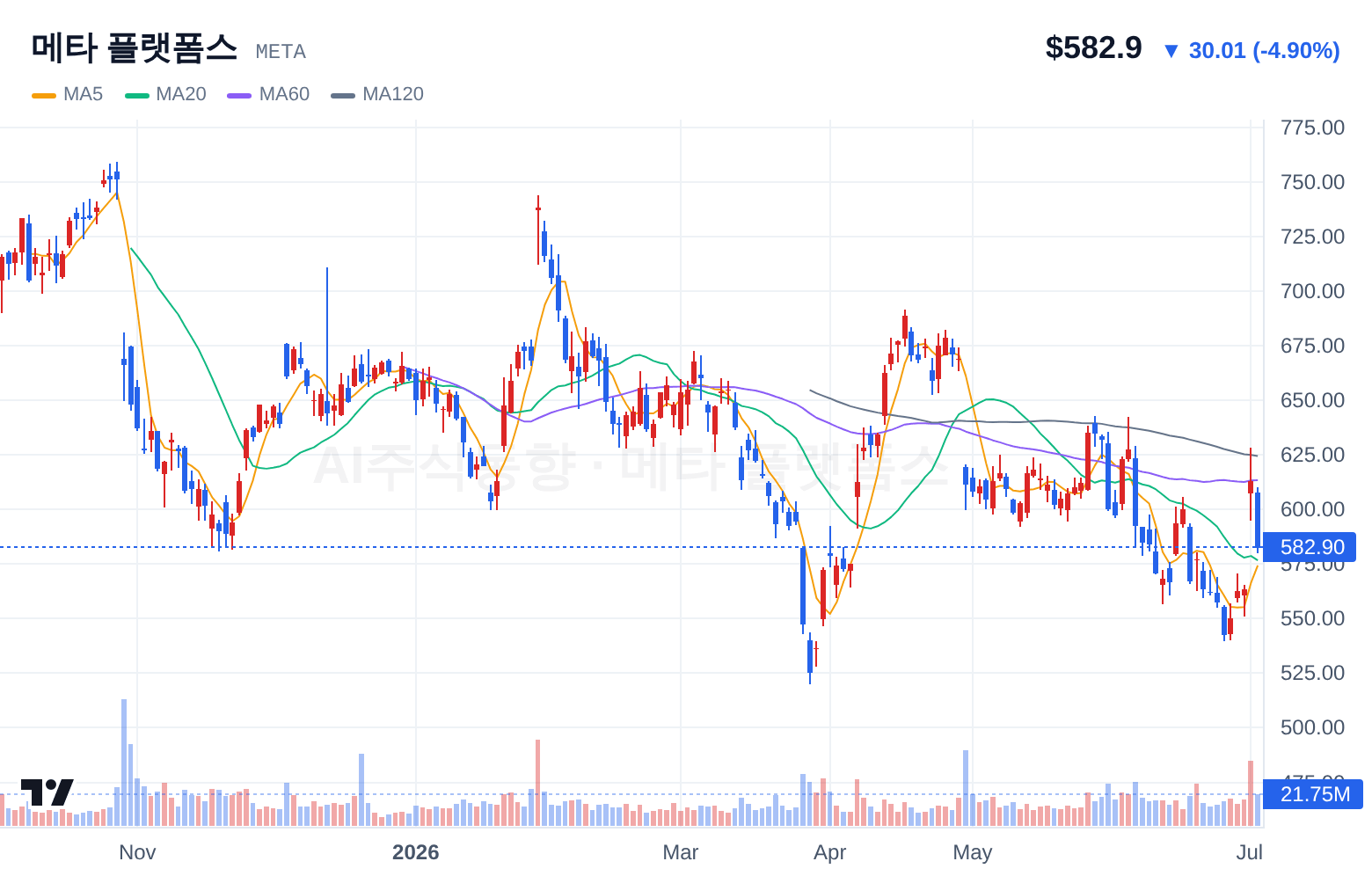Select the 582.90 price axis label
1372x876 pixels.
[1310, 547]
